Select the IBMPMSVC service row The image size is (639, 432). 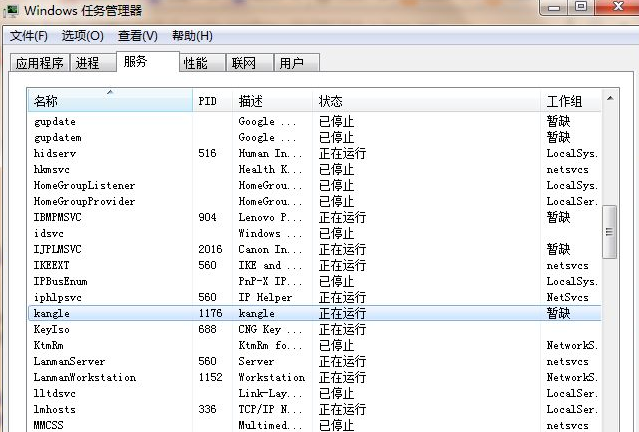(315, 217)
